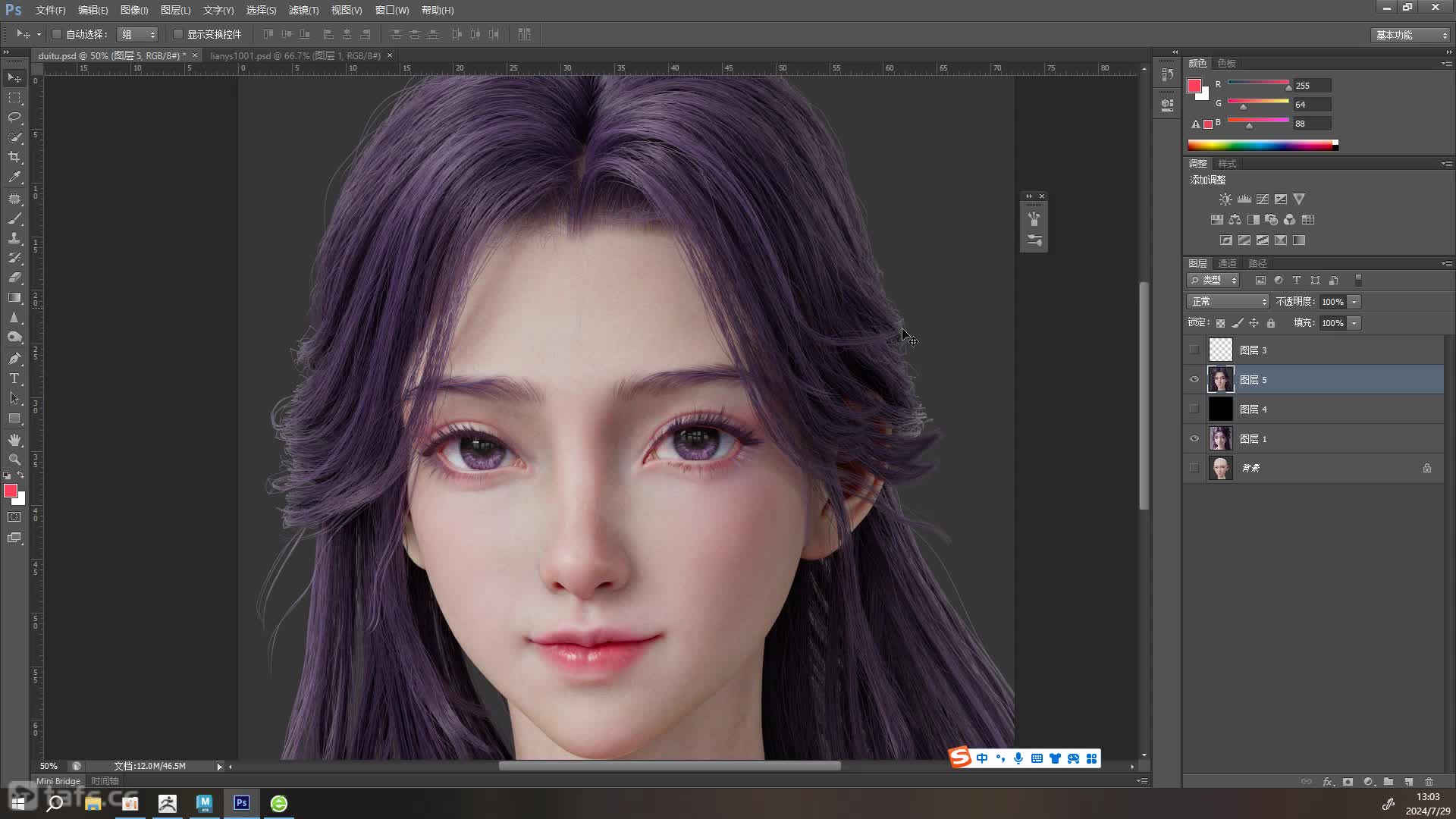The image size is (1456, 819).
Task: Select the Blur tool
Action: coord(14,317)
